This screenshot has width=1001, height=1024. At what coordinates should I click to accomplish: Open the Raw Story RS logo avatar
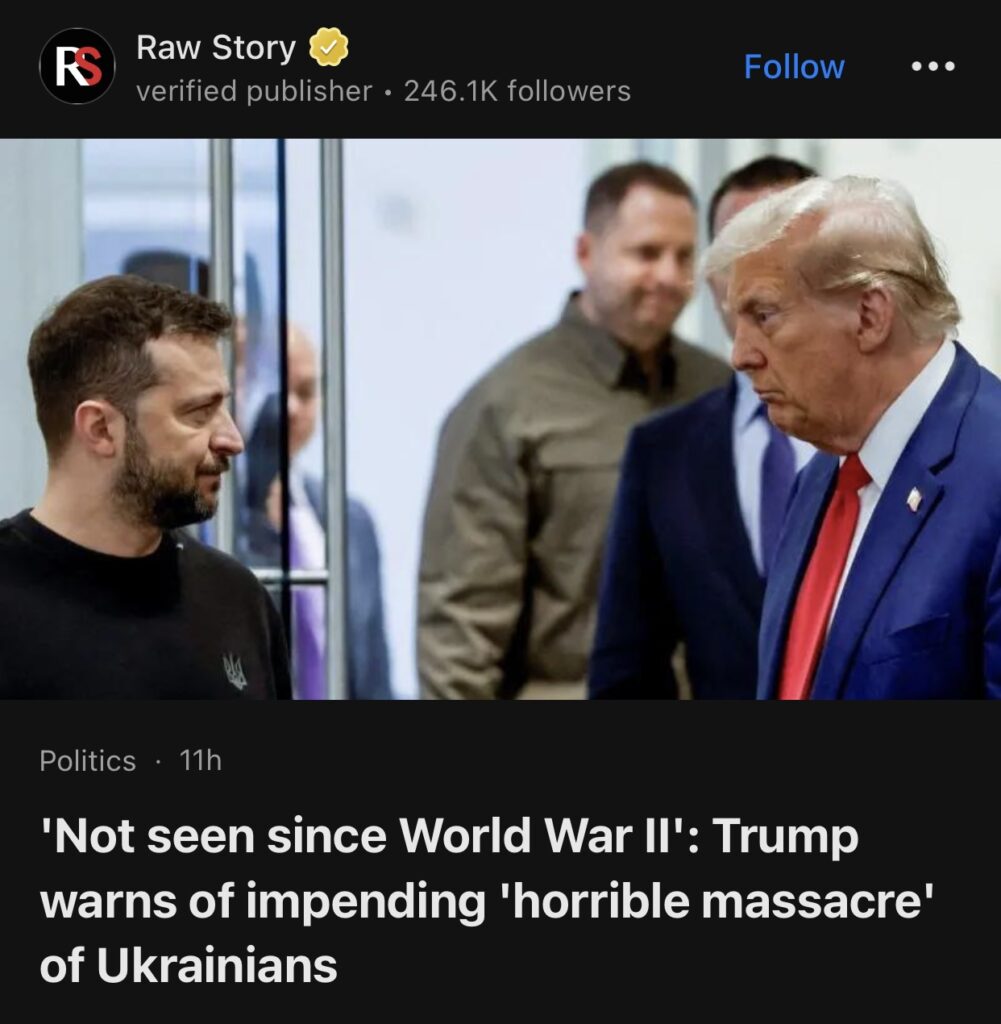pos(77,66)
